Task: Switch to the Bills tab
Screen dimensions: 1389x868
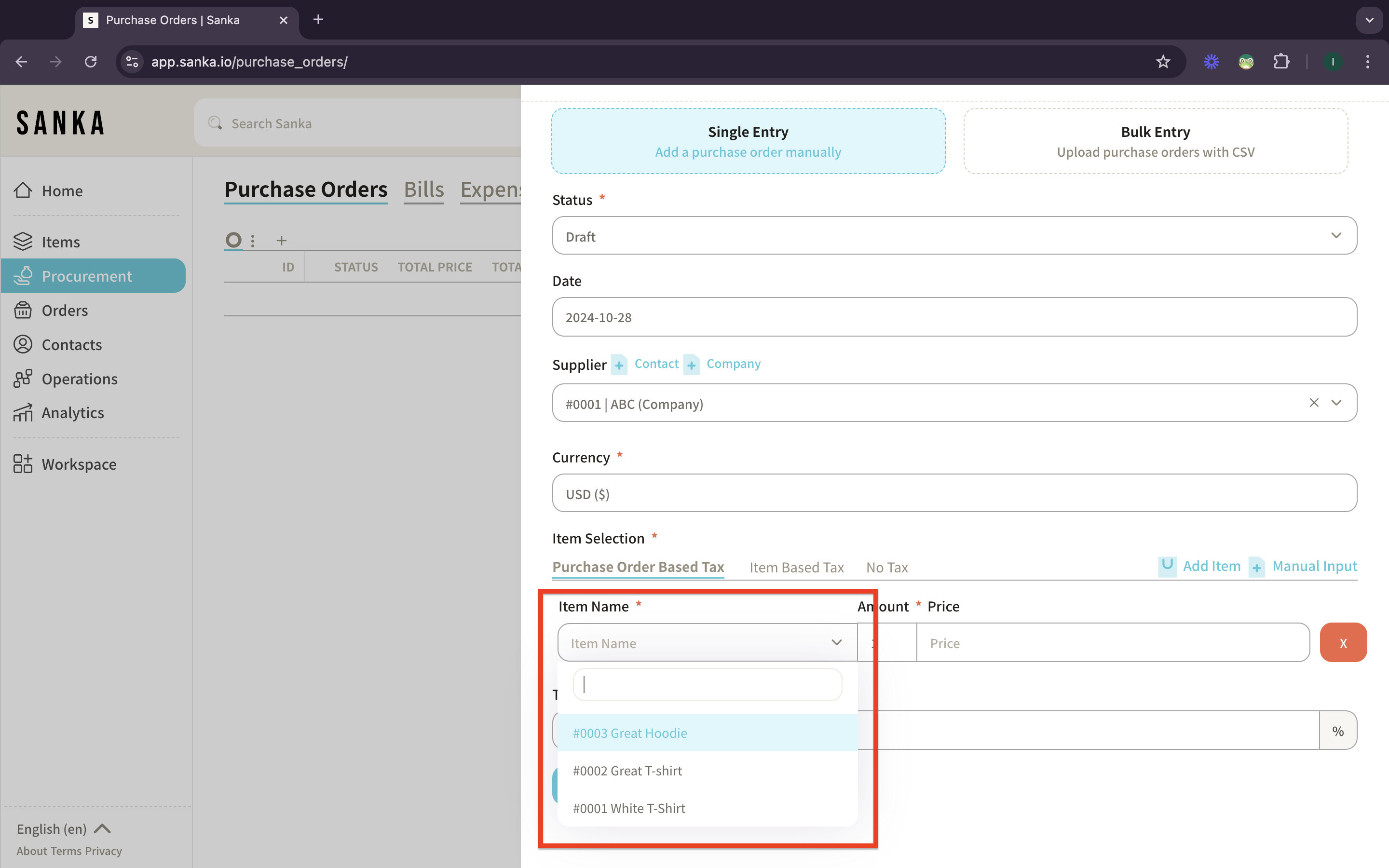Action: tap(423, 190)
